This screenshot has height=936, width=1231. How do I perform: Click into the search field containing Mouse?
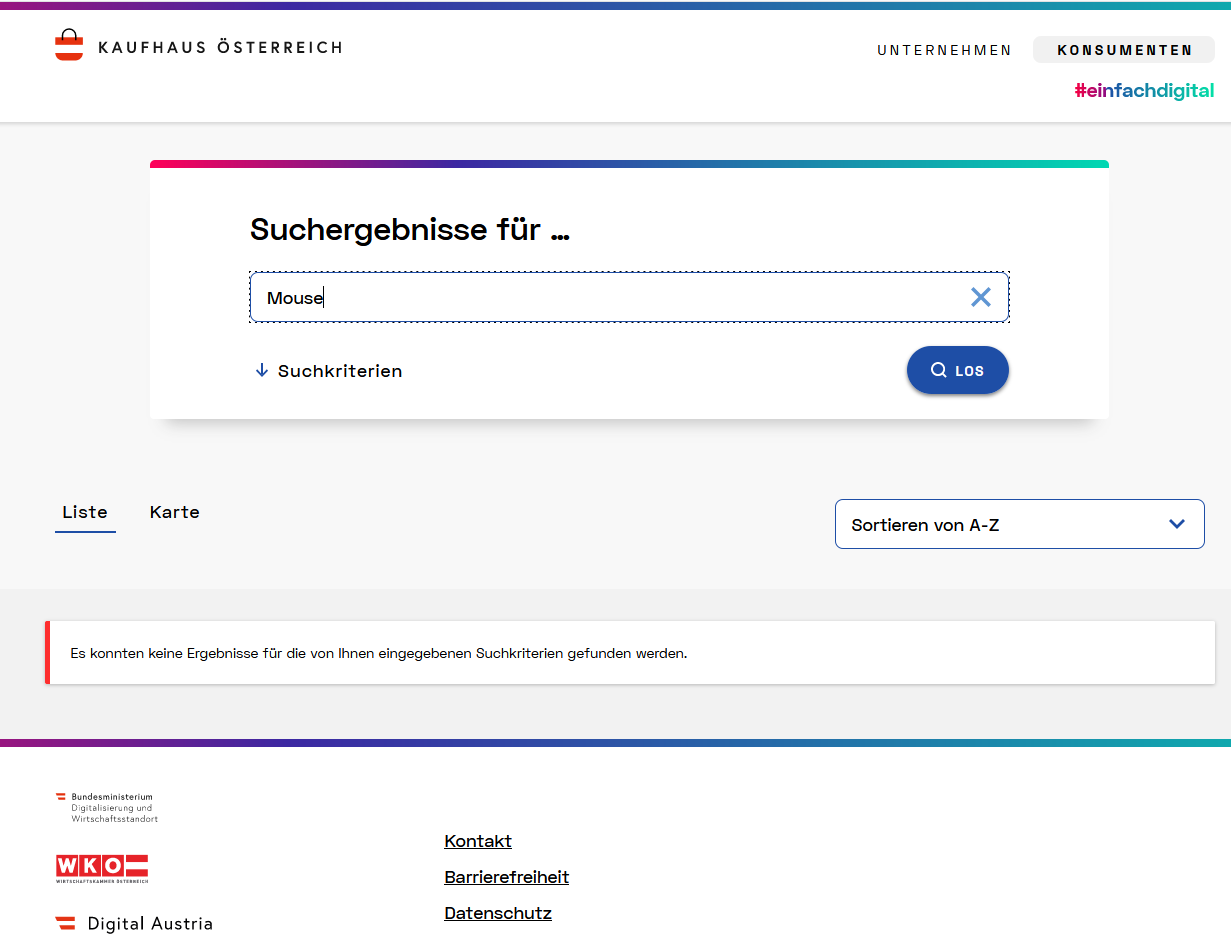pyautogui.click(x=600, y=298)
